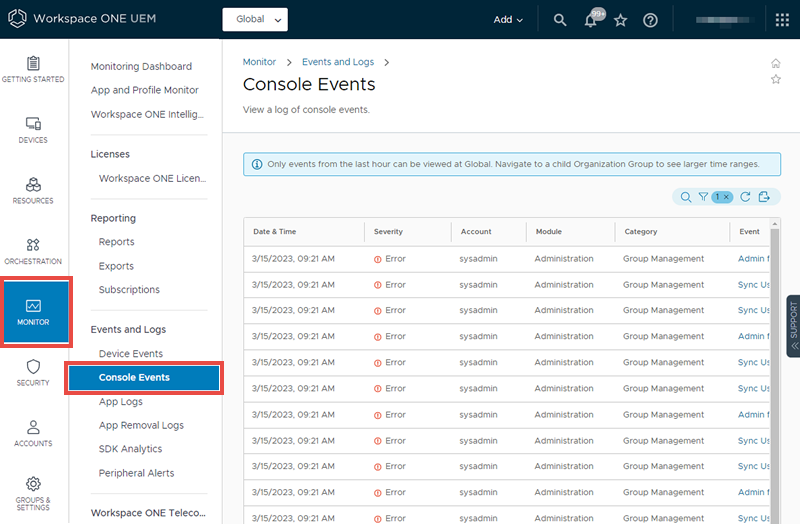Click Events and Logs breadcrumb link
The image size is (800, 524).
pos(338,62)
